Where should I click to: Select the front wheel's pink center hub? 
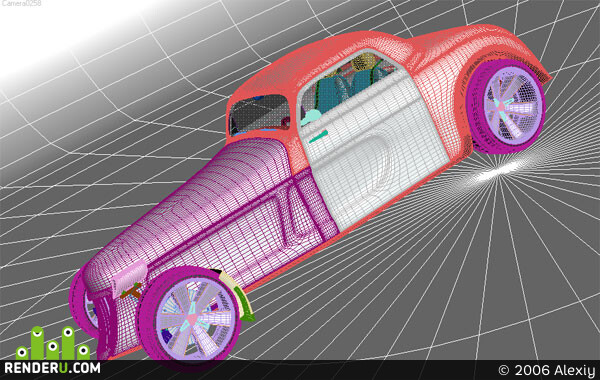[x=192, y=320]
